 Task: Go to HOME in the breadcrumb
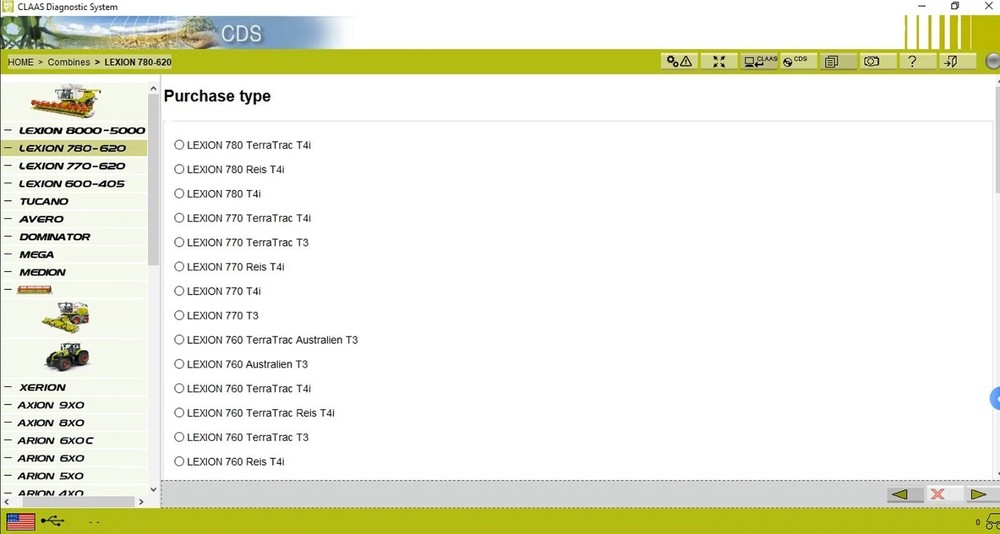point(20,63)
